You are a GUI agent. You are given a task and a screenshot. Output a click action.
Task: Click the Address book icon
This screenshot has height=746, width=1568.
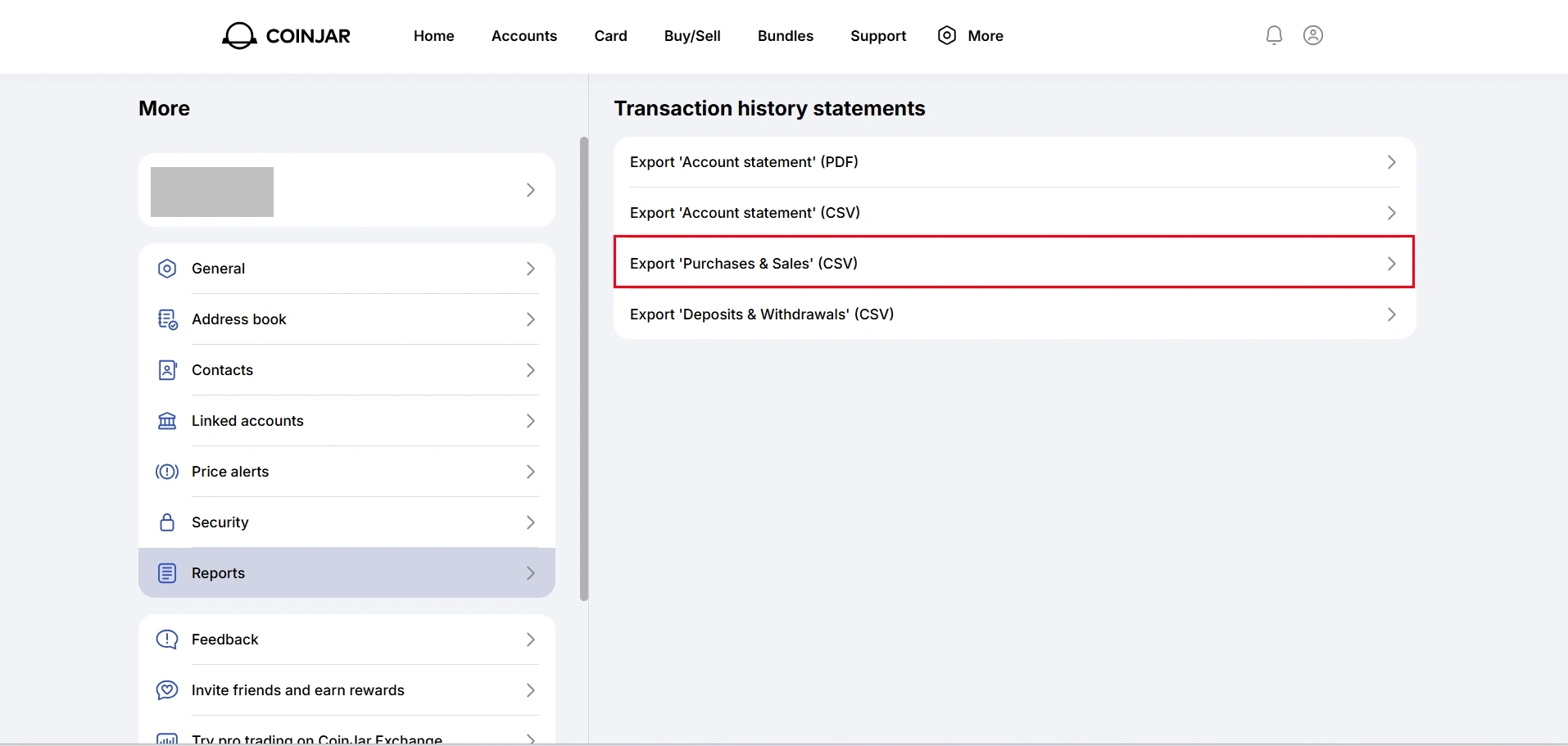(x=167, y=319)
